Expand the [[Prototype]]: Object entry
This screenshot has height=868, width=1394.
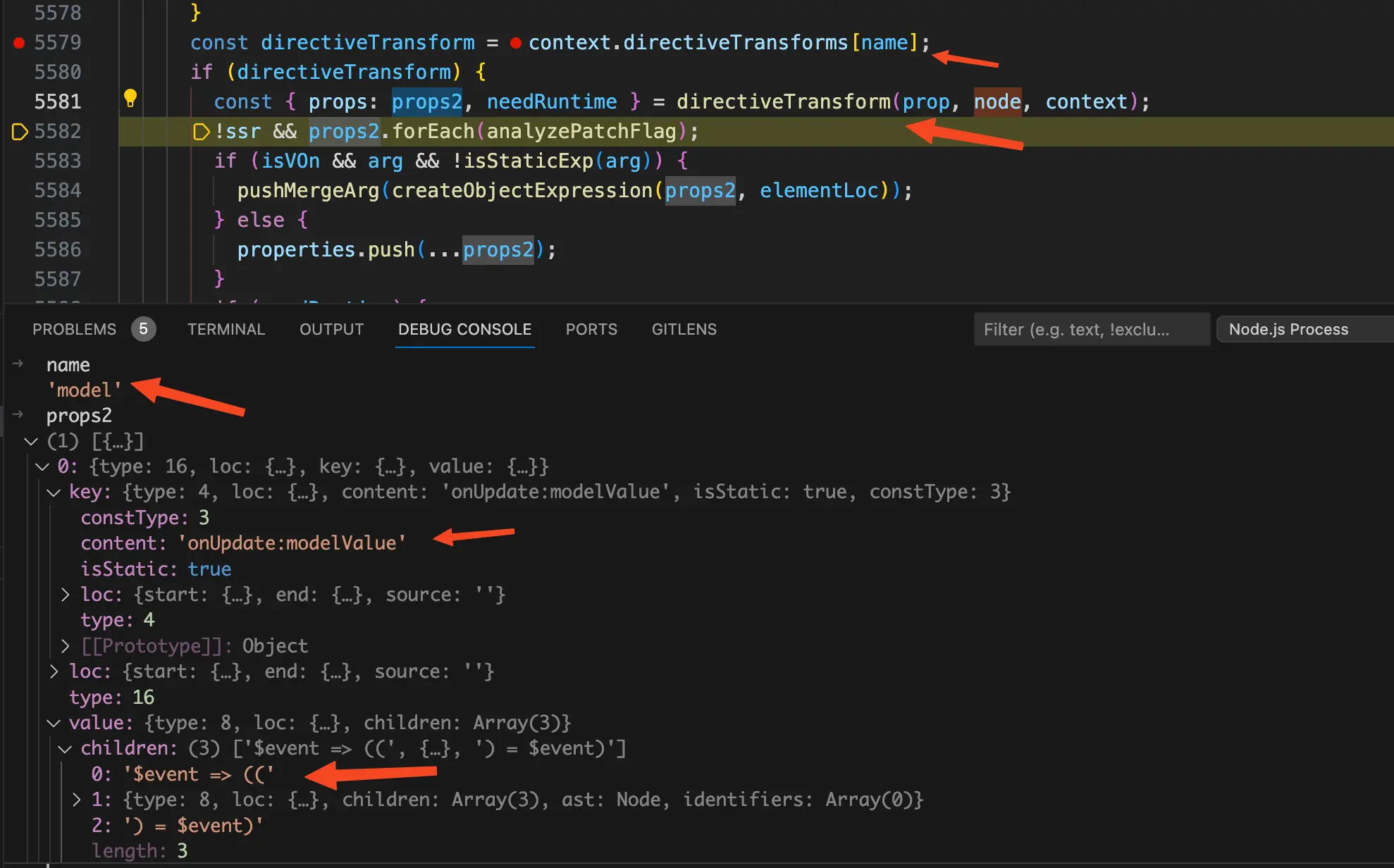(x=66, y=646)
